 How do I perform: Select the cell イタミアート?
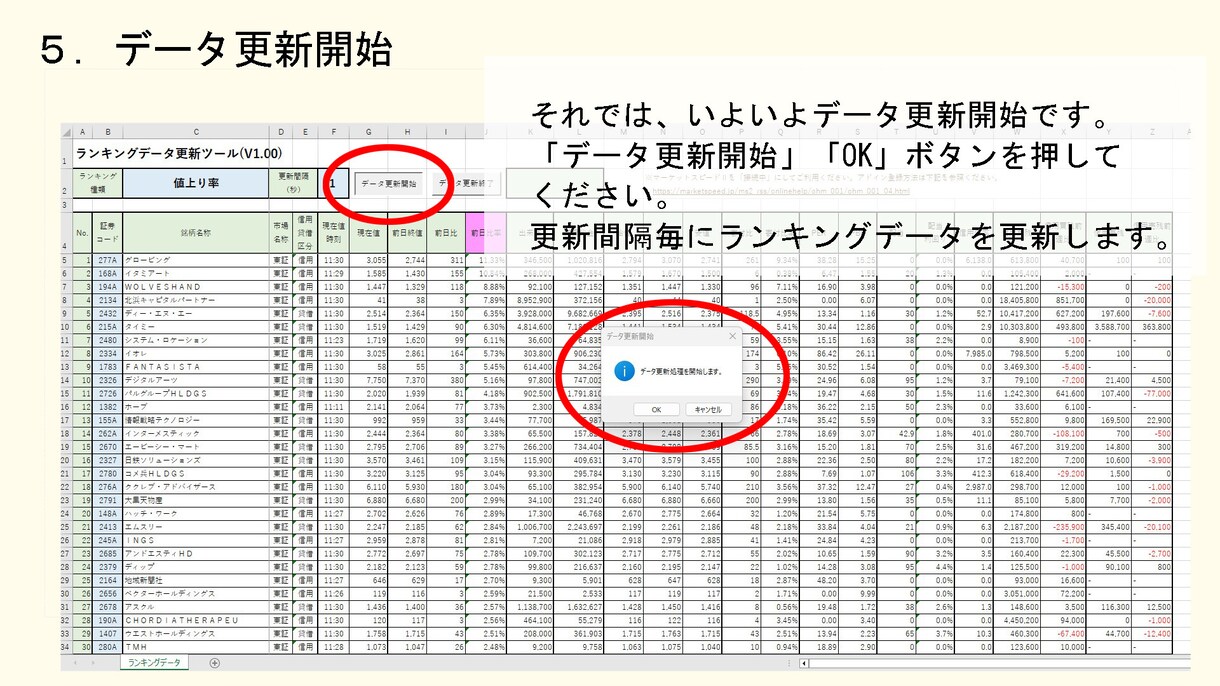tap(196, 273)
